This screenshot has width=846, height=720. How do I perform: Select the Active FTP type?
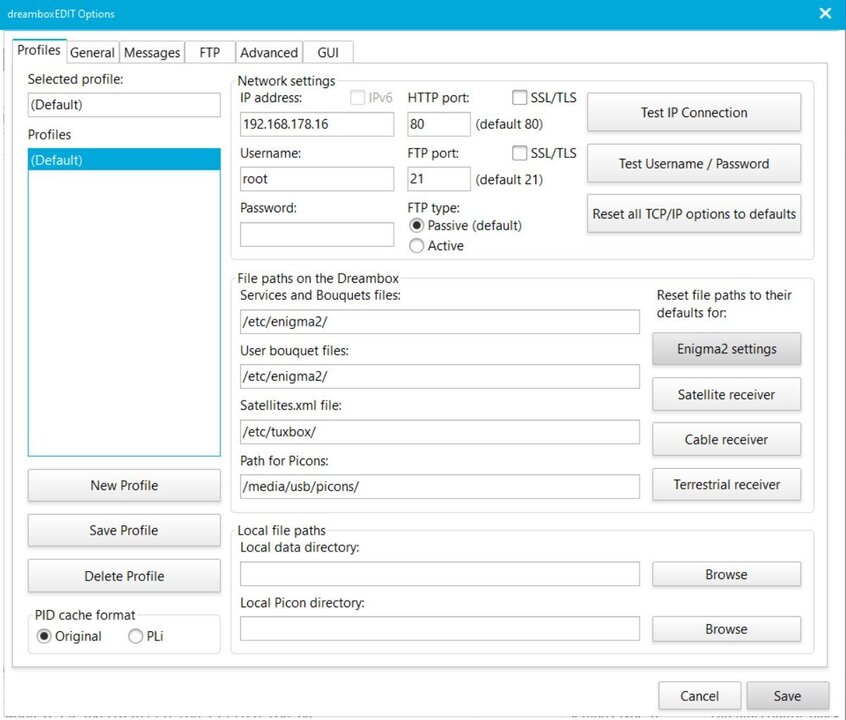pos(416,245)
